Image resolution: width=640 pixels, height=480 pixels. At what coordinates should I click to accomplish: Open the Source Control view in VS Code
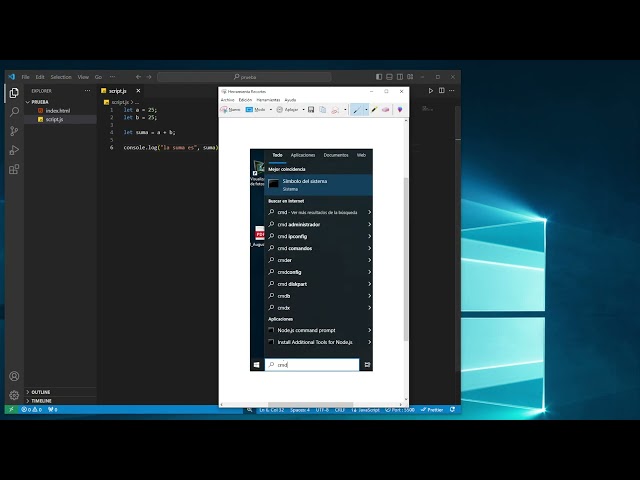(14, 131)
